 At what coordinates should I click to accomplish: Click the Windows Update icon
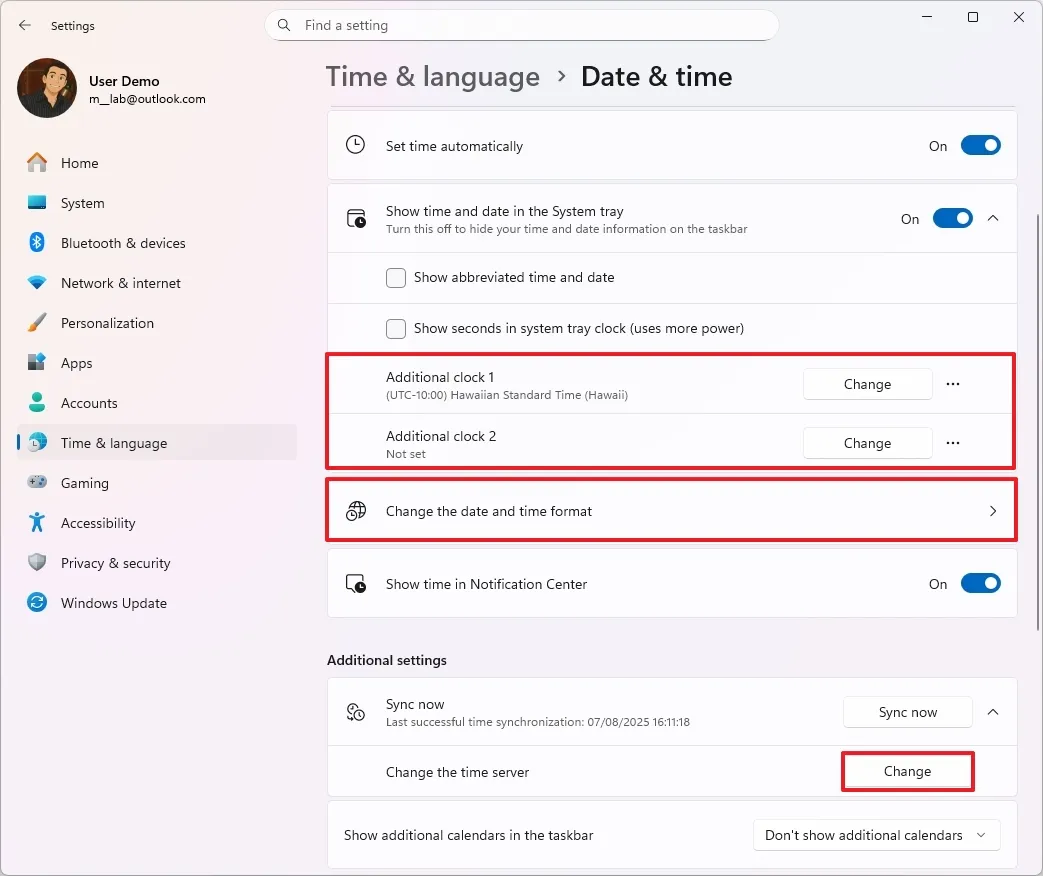point(37,602)
